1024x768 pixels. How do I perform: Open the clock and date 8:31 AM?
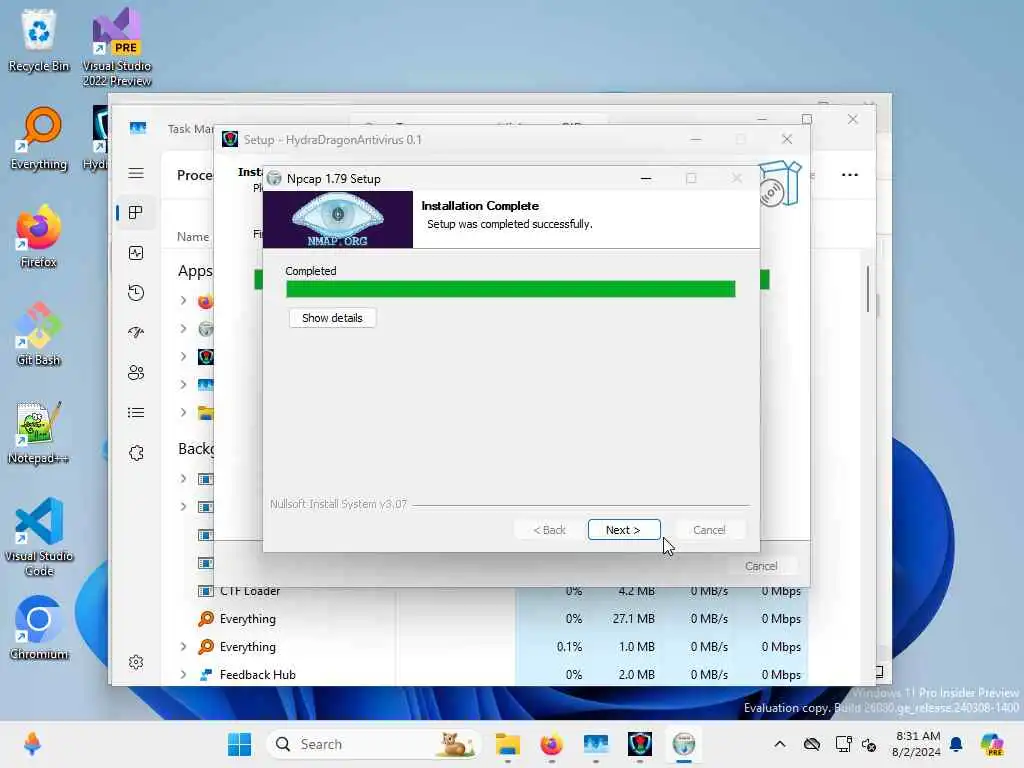coord(916,744)
